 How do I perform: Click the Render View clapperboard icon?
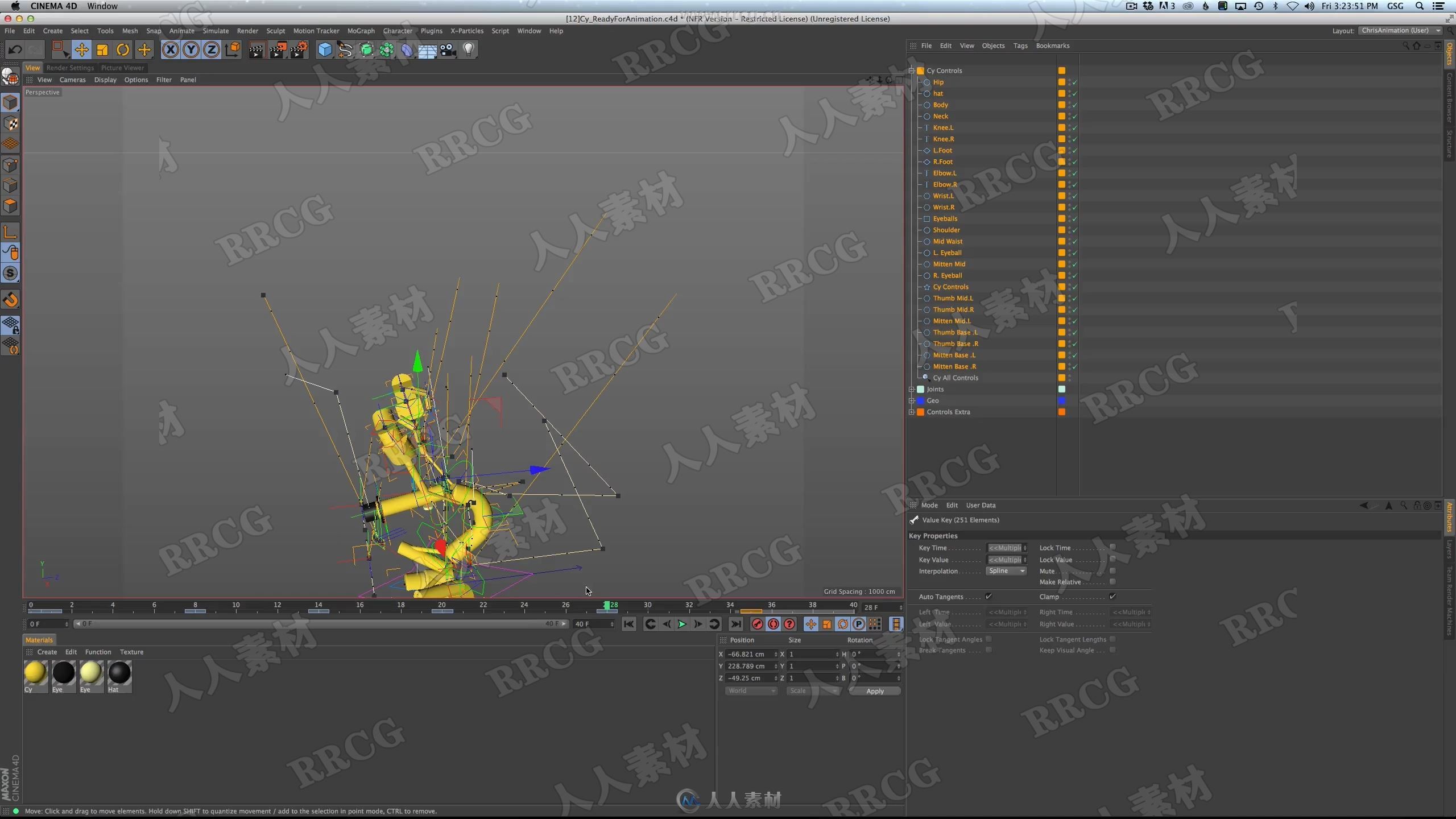(257, 50)
